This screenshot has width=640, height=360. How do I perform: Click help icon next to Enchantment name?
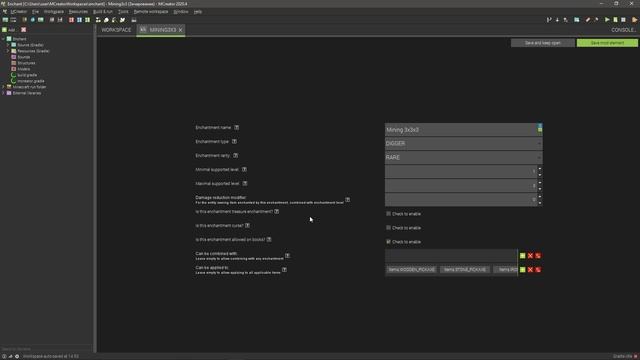pyautogui.click(x=237, y=128)
